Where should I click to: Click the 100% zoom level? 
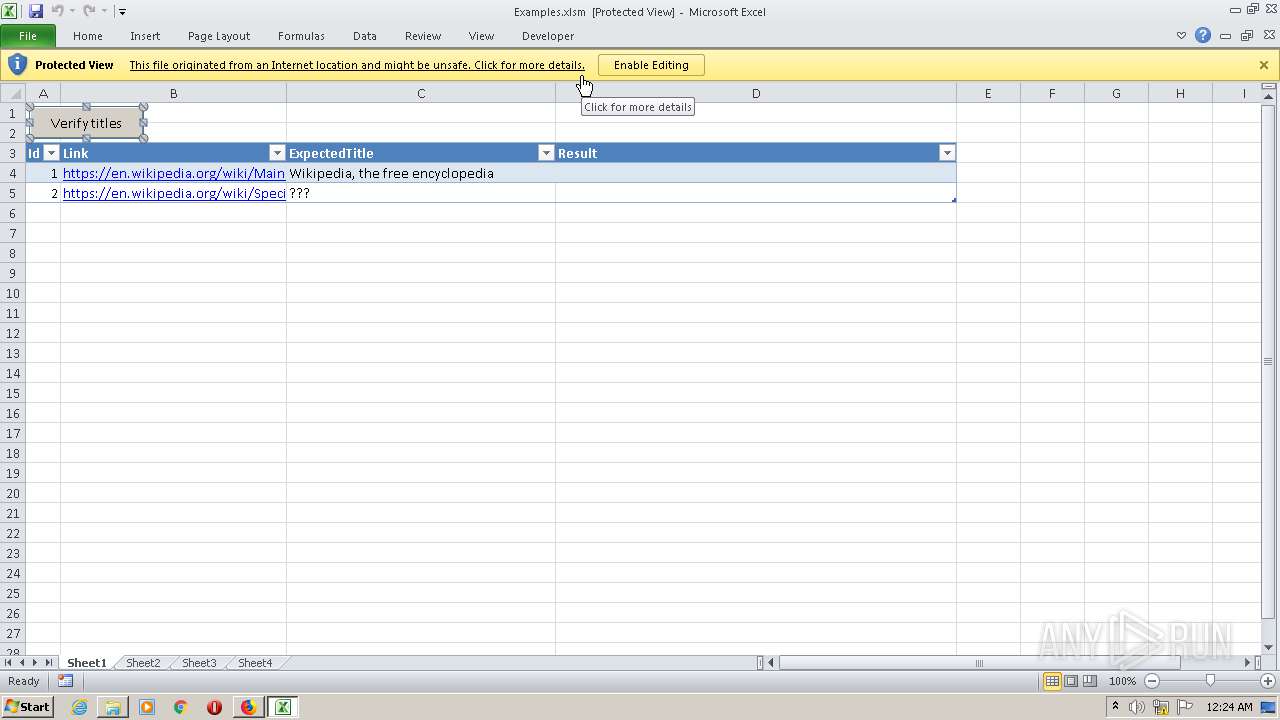(1123, 681)
